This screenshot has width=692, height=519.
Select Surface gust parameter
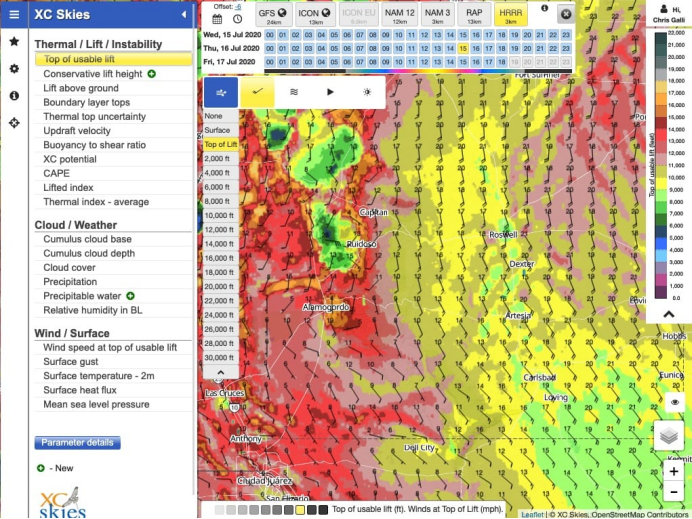(113, 361)
